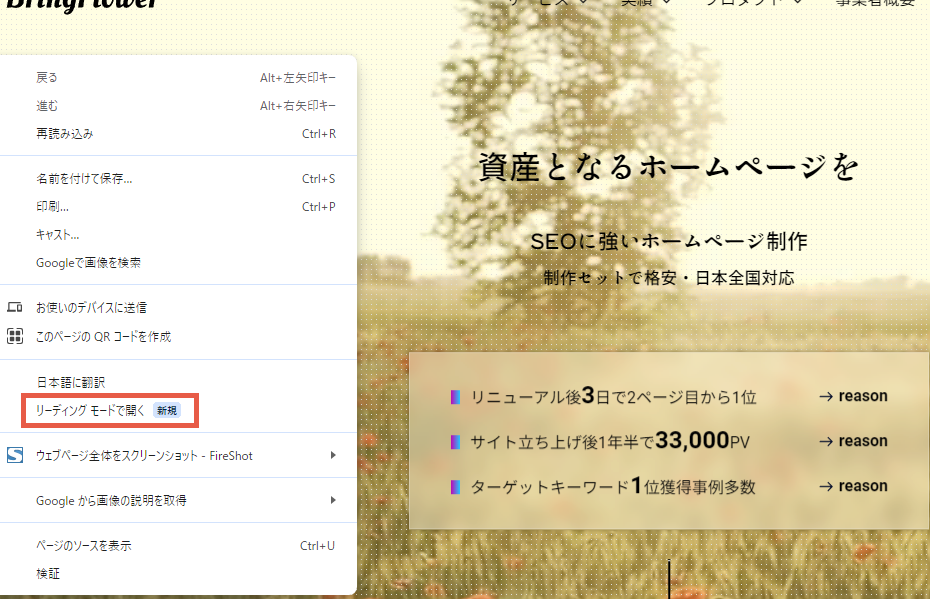Viewport: 930px width, 599px height.
Task: Click the gradient bullet beside リニューアル後3日
Action: (x=455, y=397)
